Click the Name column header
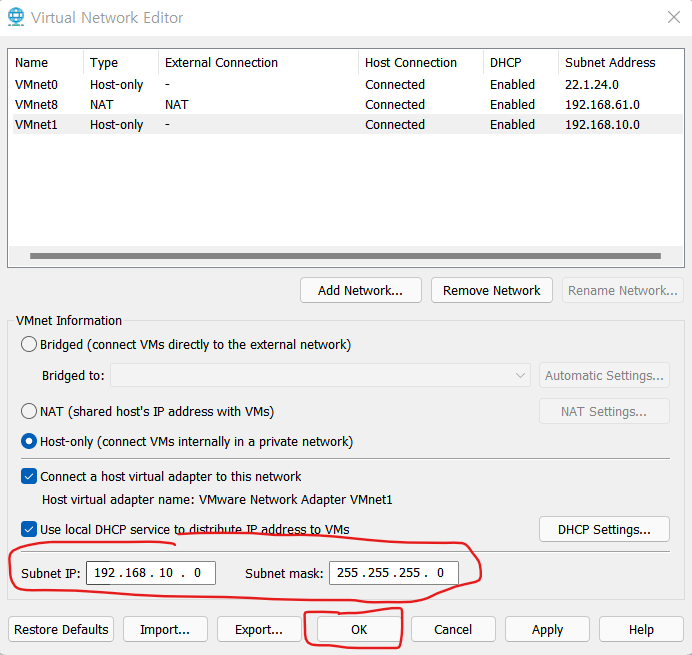 point(48,63)
